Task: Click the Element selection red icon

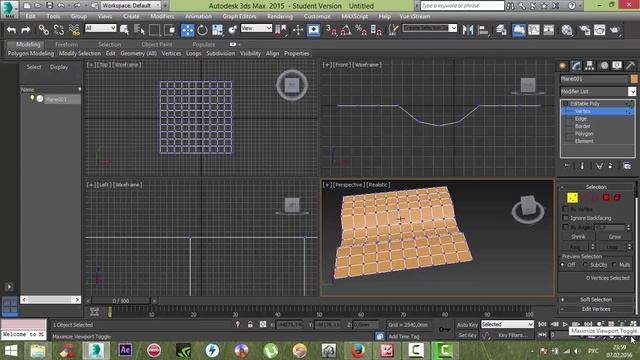Action: [x=617, y=198]
